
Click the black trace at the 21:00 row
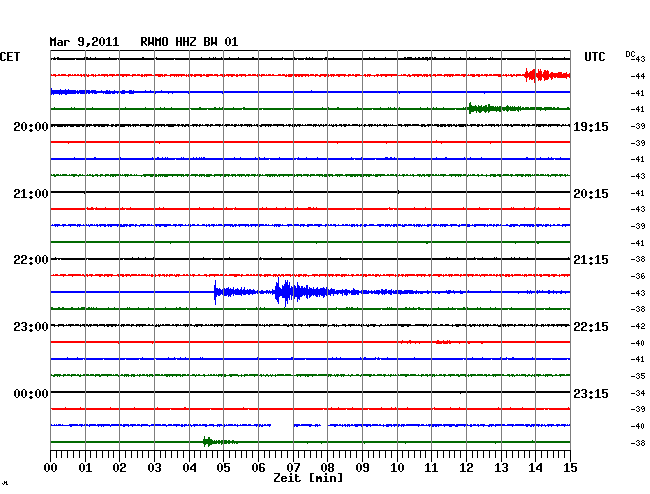(x=310, y=192)
